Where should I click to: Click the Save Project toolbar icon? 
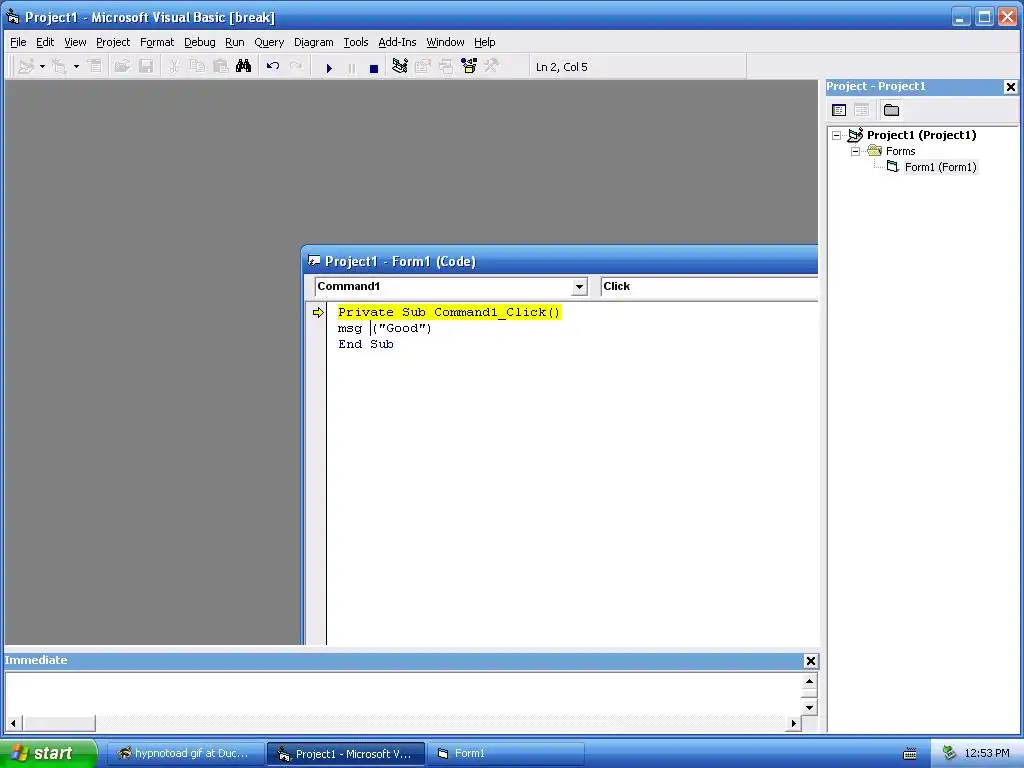tap(146, 67)
